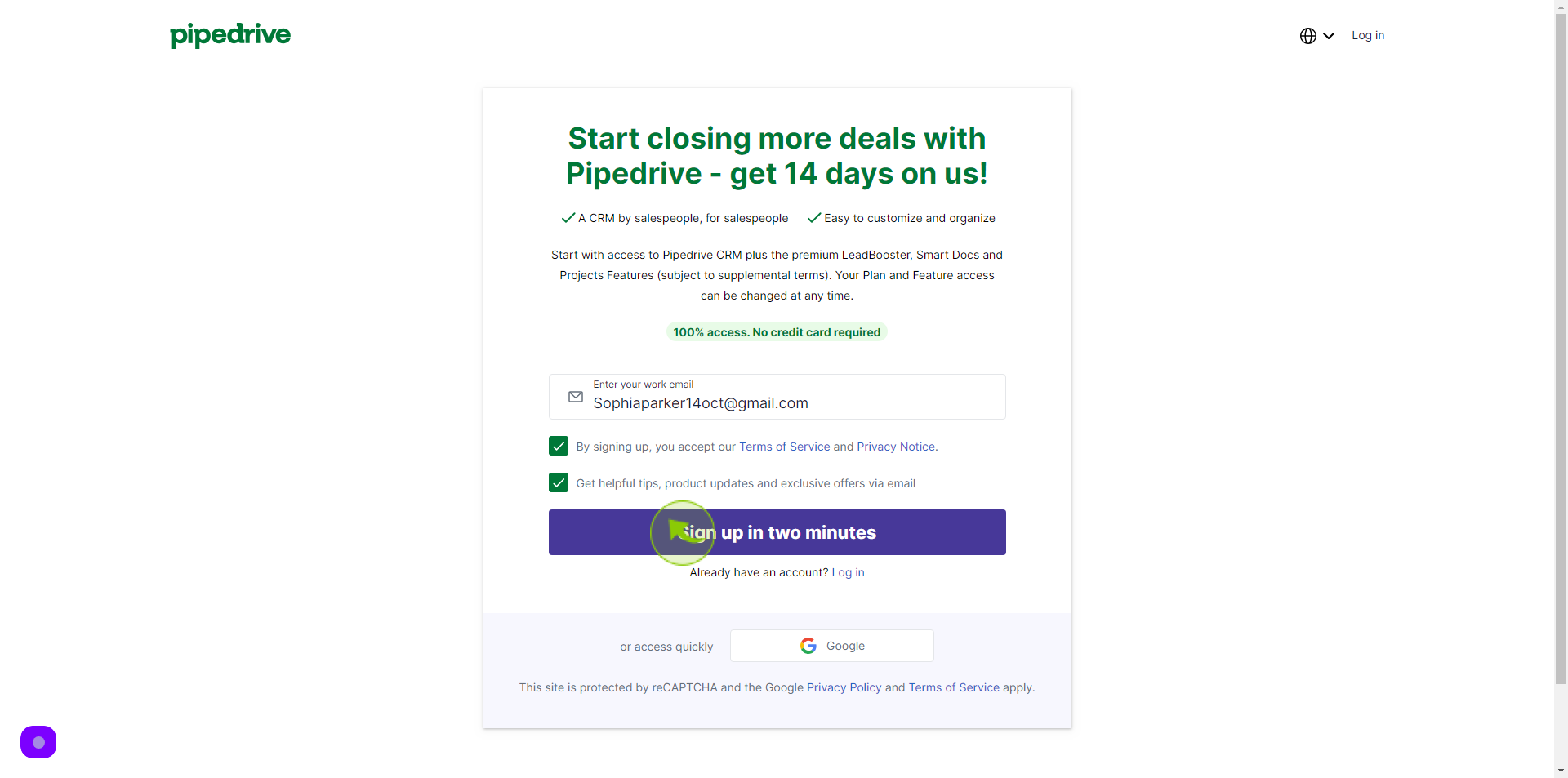The height and width of the screenshot is (778, 1568).
Task: Open reCAPTCHA Terms of Service footer link
Action: 954,687
